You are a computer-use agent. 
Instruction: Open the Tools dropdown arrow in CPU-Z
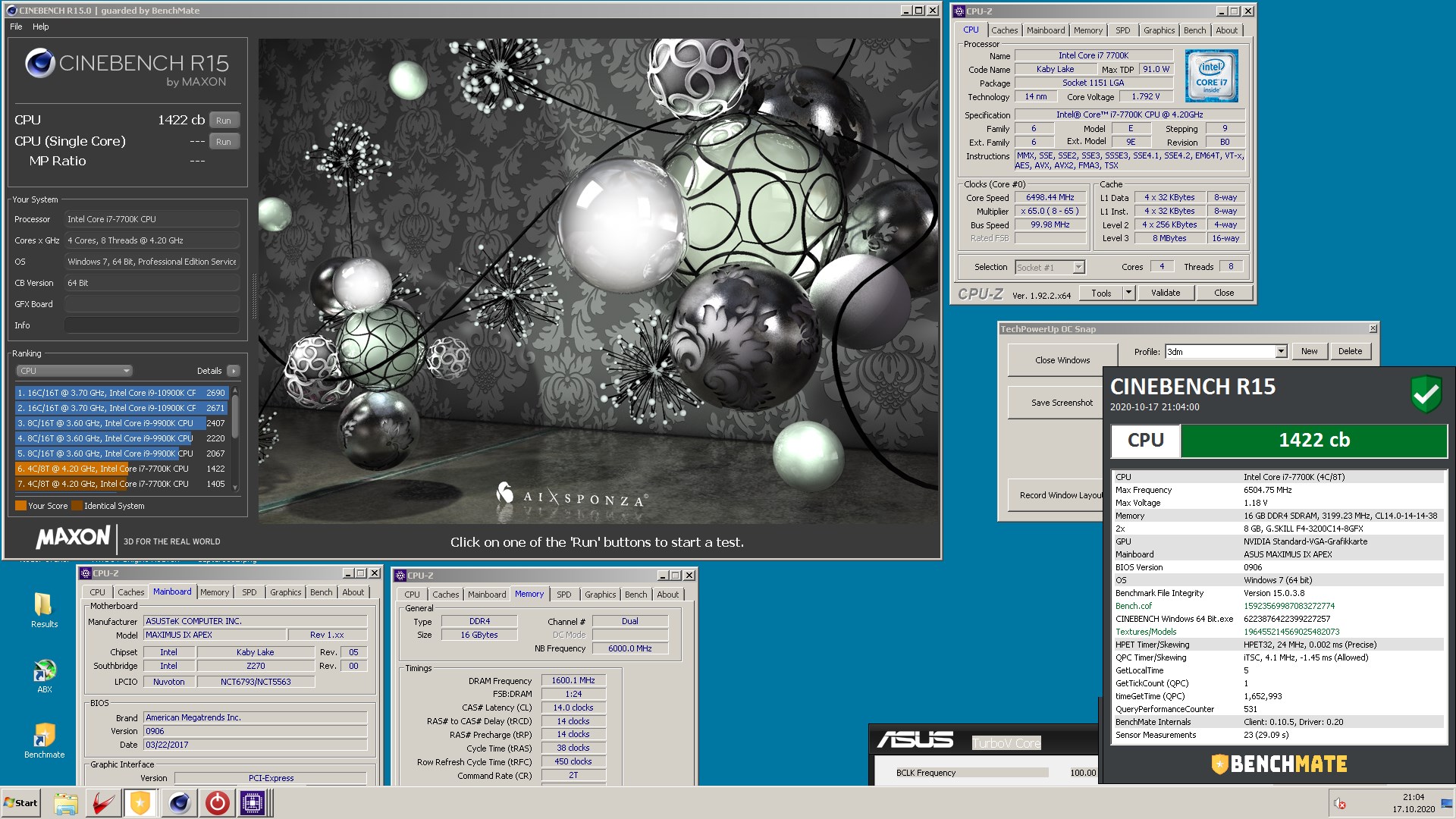1128,293
